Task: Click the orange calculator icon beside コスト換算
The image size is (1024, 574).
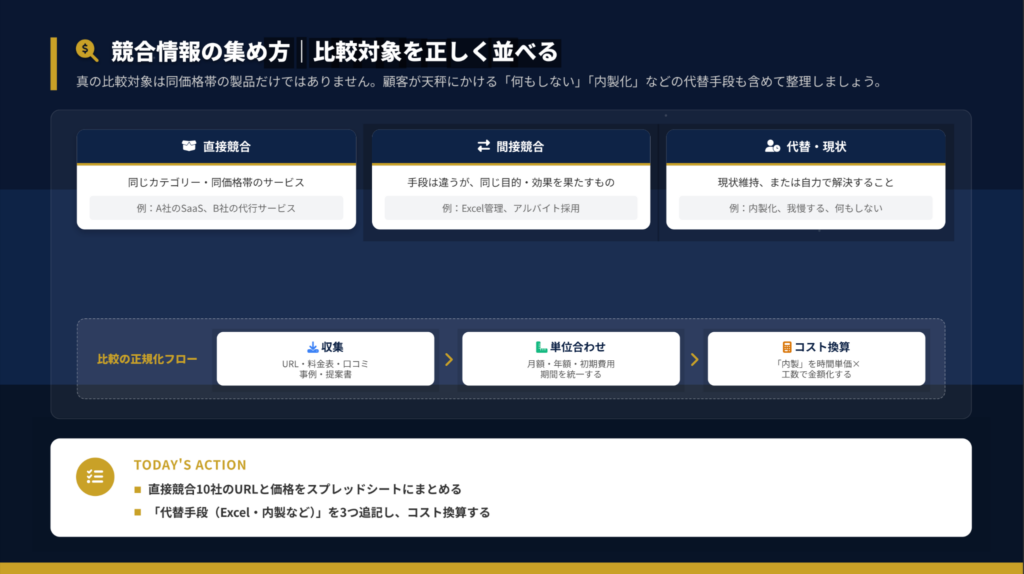Action: coord(787,347)
